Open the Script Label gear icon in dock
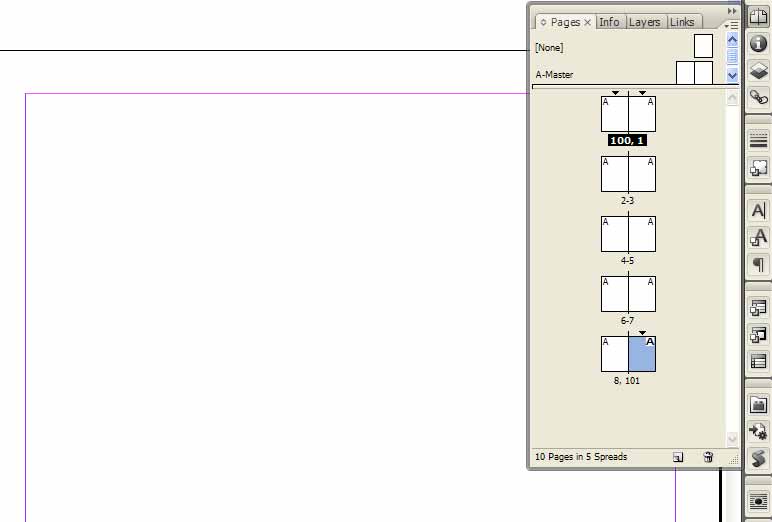 coord(758,431)
